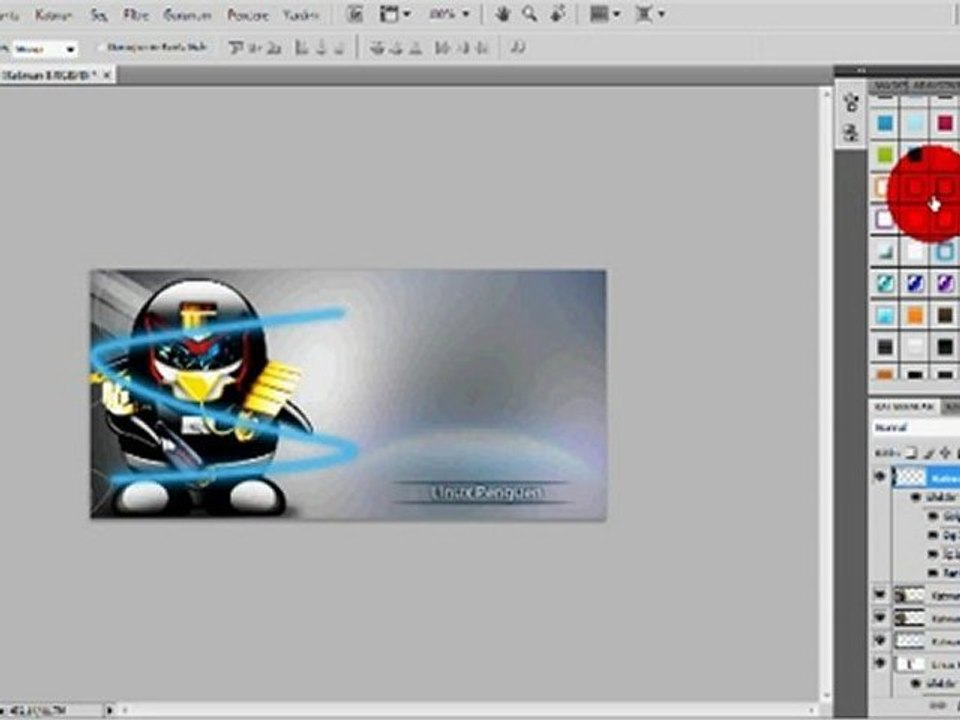Open the Screen Mode dropdown
This screenshot has width=960, height=720.
[x=650, y=14]
